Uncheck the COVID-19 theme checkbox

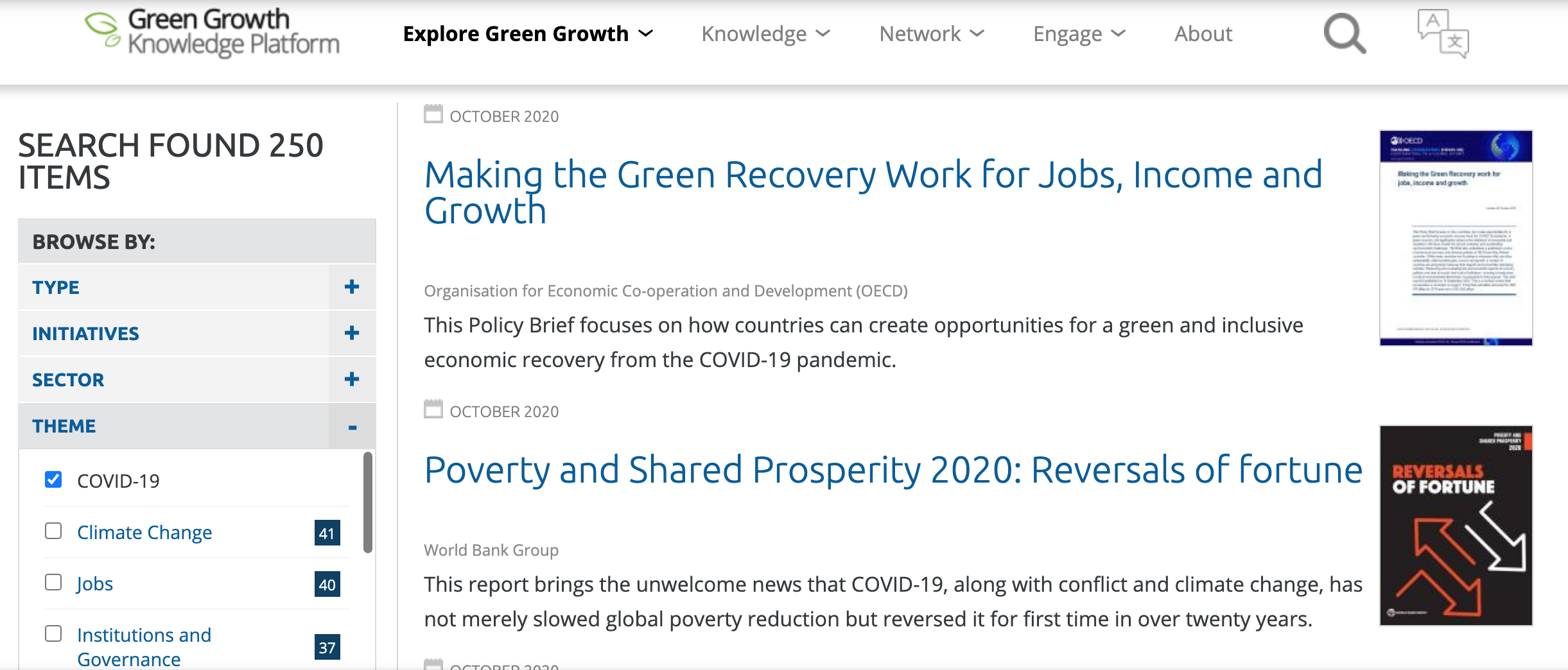pos(53,479)
